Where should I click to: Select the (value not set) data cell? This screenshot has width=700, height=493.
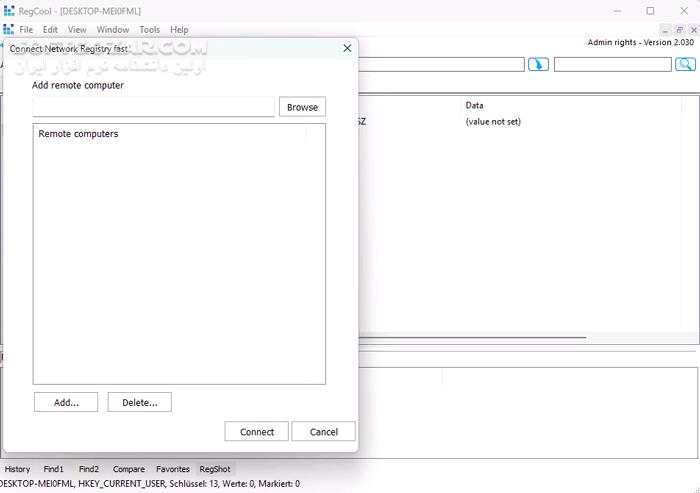pos(493,121)
